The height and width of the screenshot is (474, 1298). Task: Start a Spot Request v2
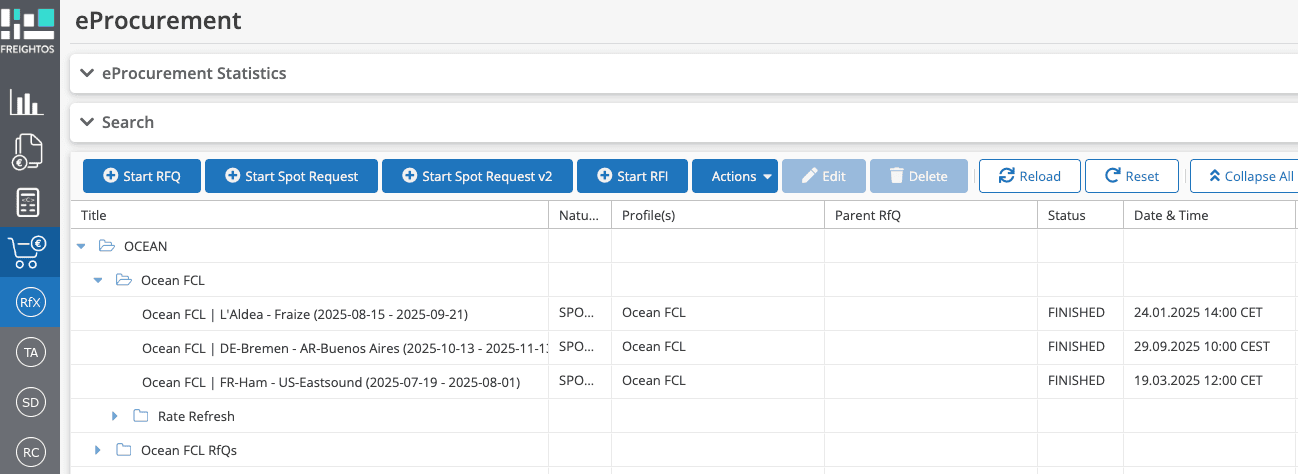pyautogui.click(x=477, y=176)
